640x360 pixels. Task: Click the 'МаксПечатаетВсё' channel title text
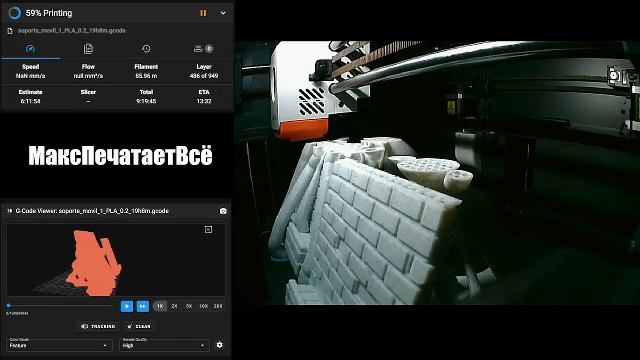click(120, 156)
